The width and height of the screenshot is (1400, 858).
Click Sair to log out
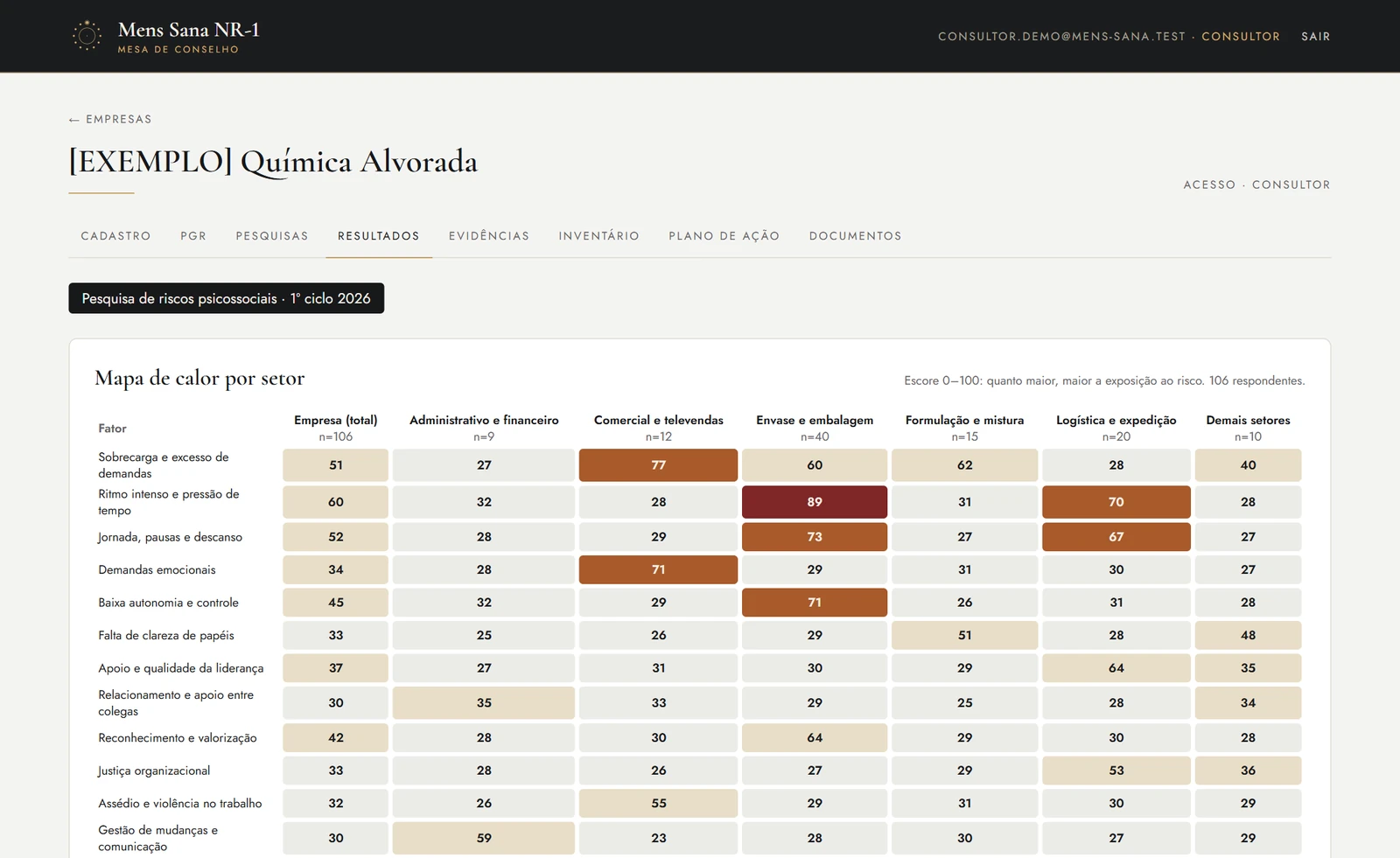click(1316, 37)
